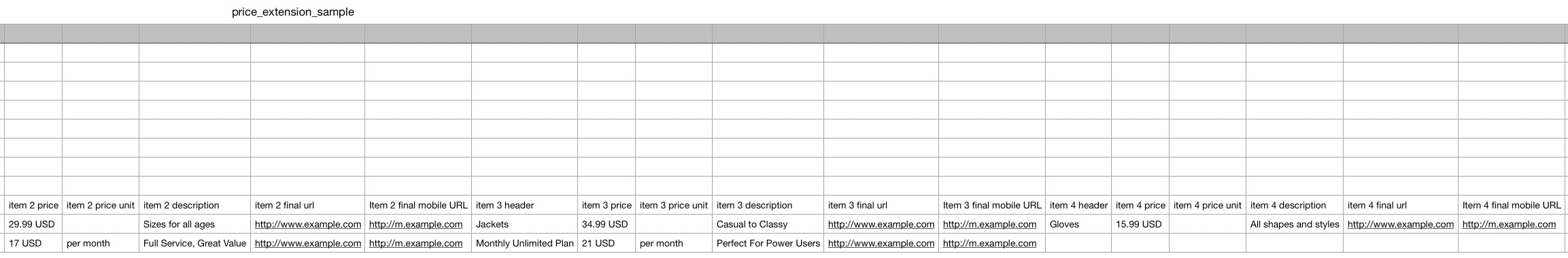
Task: Open the item 2 final mobile URL m.example.com link in the Jackets row
Action: coord(415,224)
